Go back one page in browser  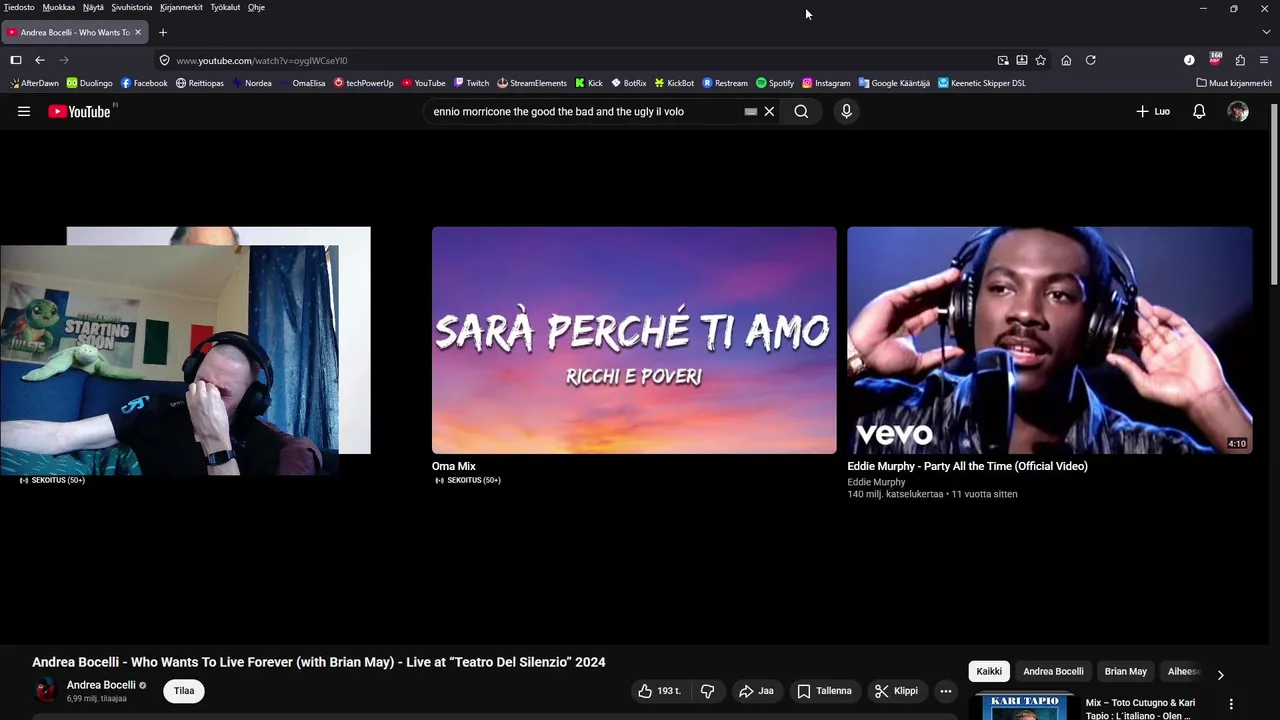pyautogui.click(x=40, y=60)
